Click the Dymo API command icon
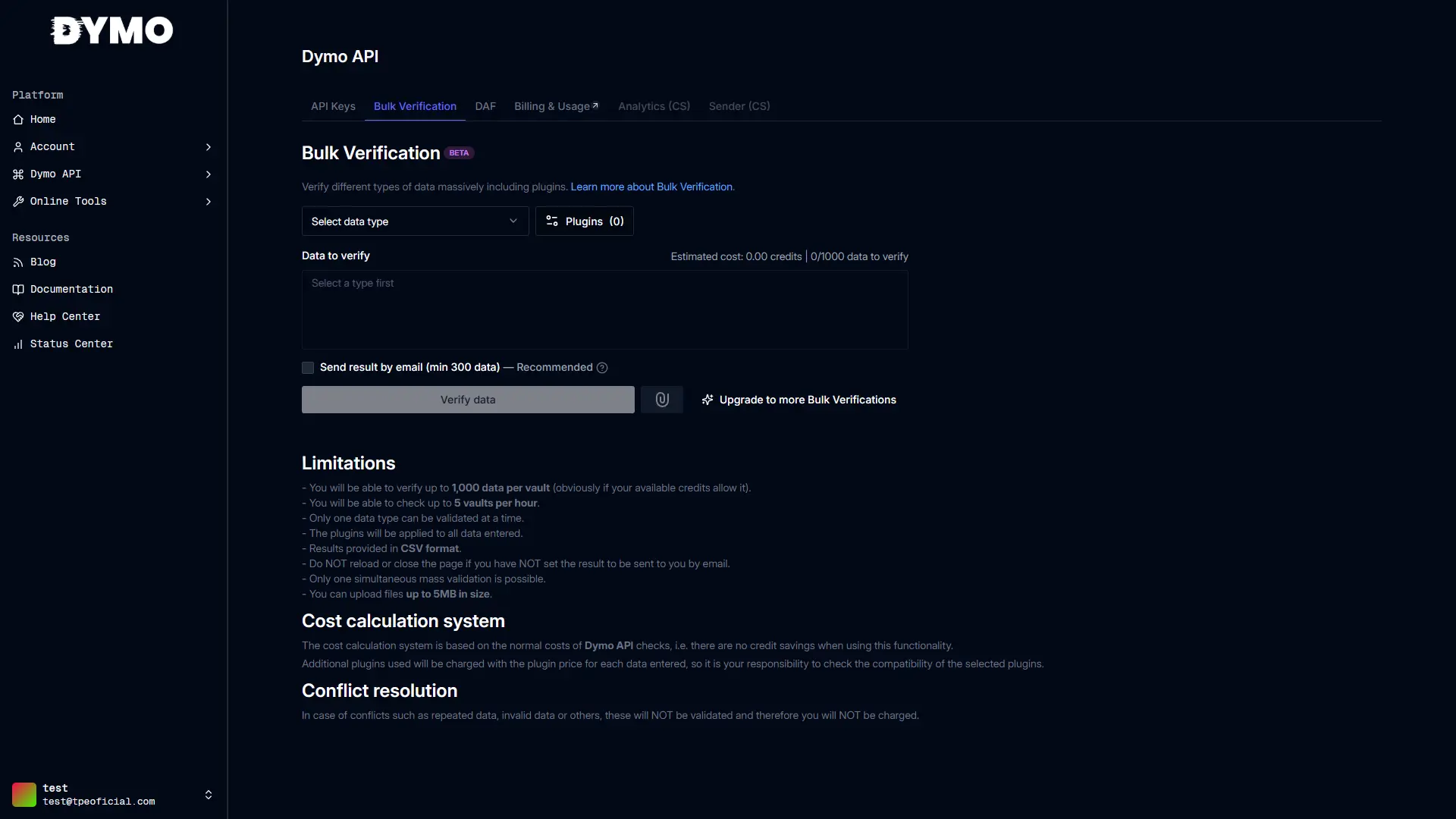1456x819 pixels. click(18, 174)
